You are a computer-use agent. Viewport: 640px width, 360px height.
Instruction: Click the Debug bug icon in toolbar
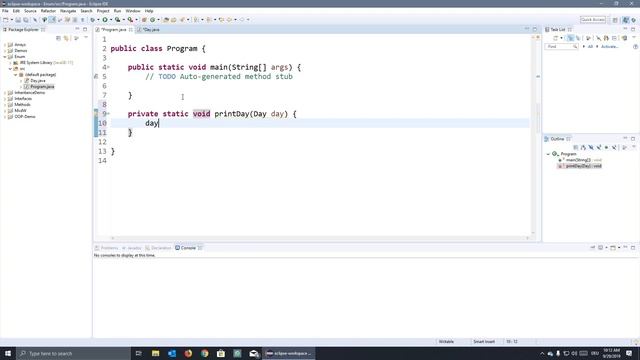[93, 20]
